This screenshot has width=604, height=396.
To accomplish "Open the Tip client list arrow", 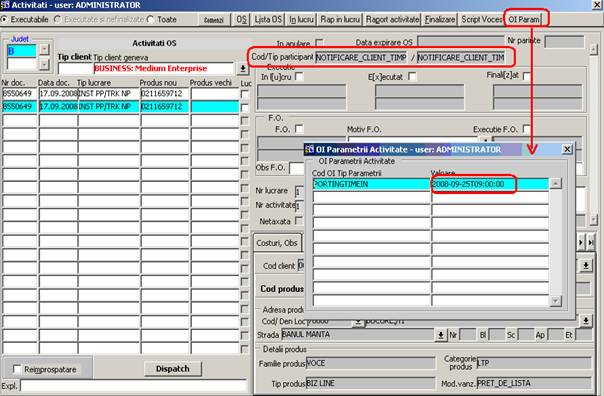I will (x=243, y=69).
